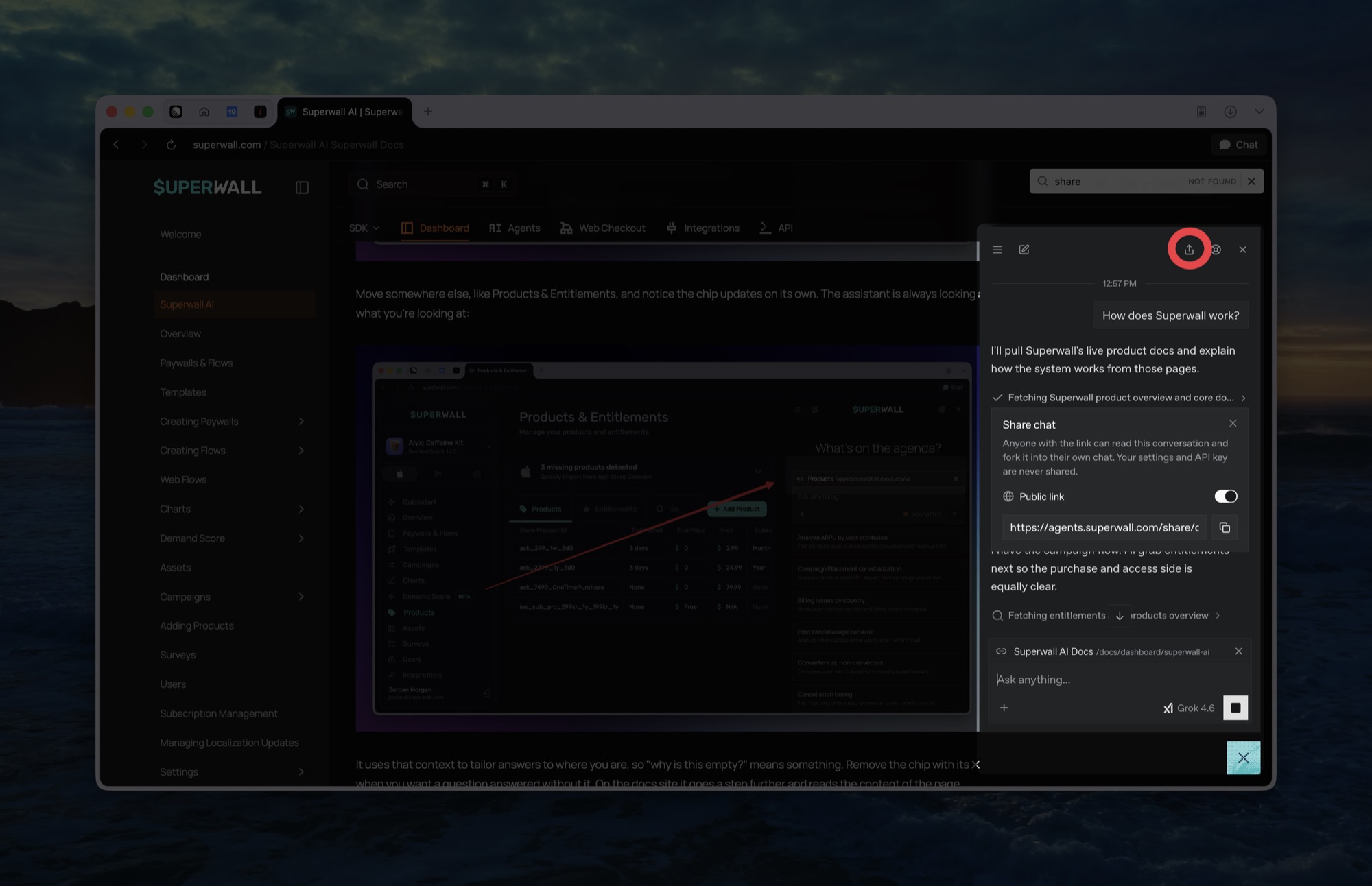Open the pinned blue 10 tab
This screenshot has height=886, width=1372.
pos(232,111)
